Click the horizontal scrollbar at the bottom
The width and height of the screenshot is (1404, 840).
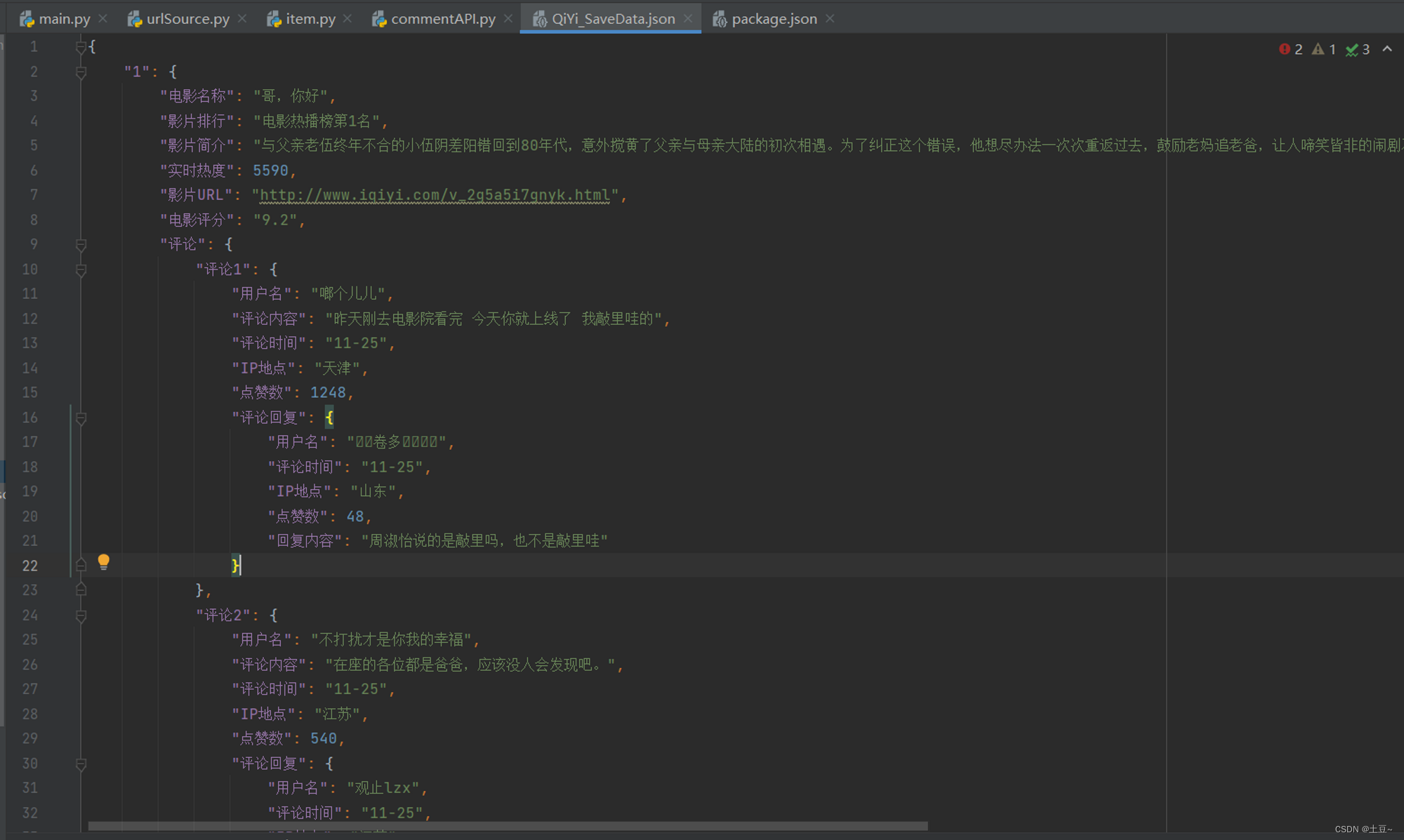[x=507, y=826]
